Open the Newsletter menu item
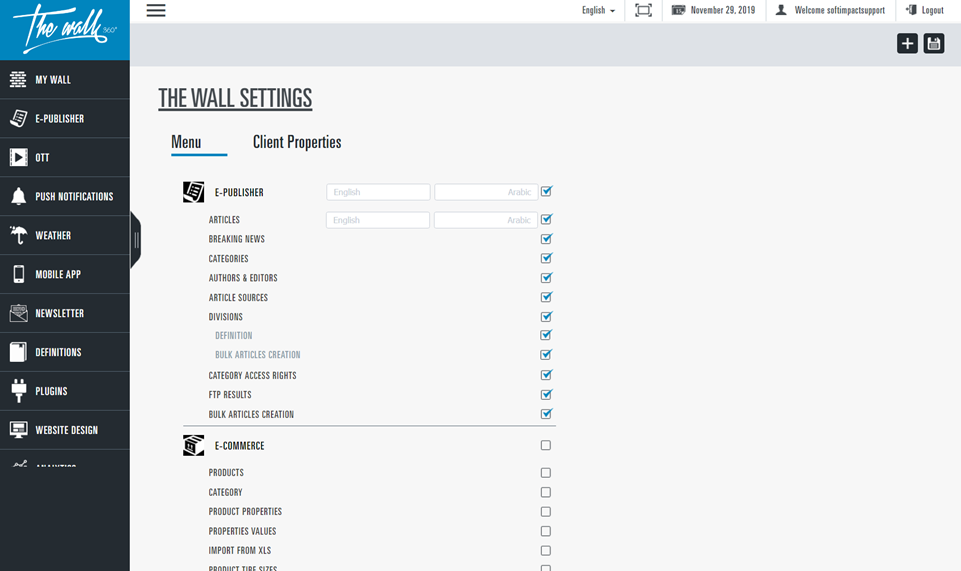The height and width of the screenshot is (571, 961). (64, 313)
